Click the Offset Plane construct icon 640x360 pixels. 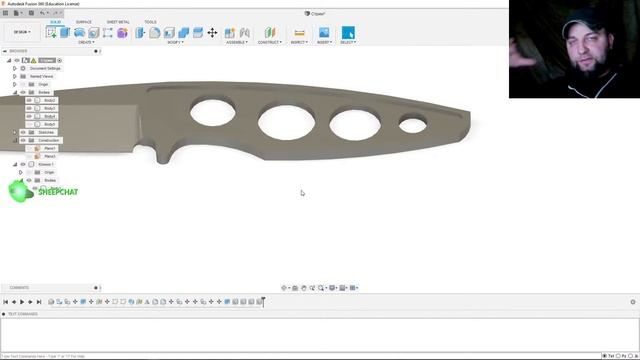click(x=270, y=33)
